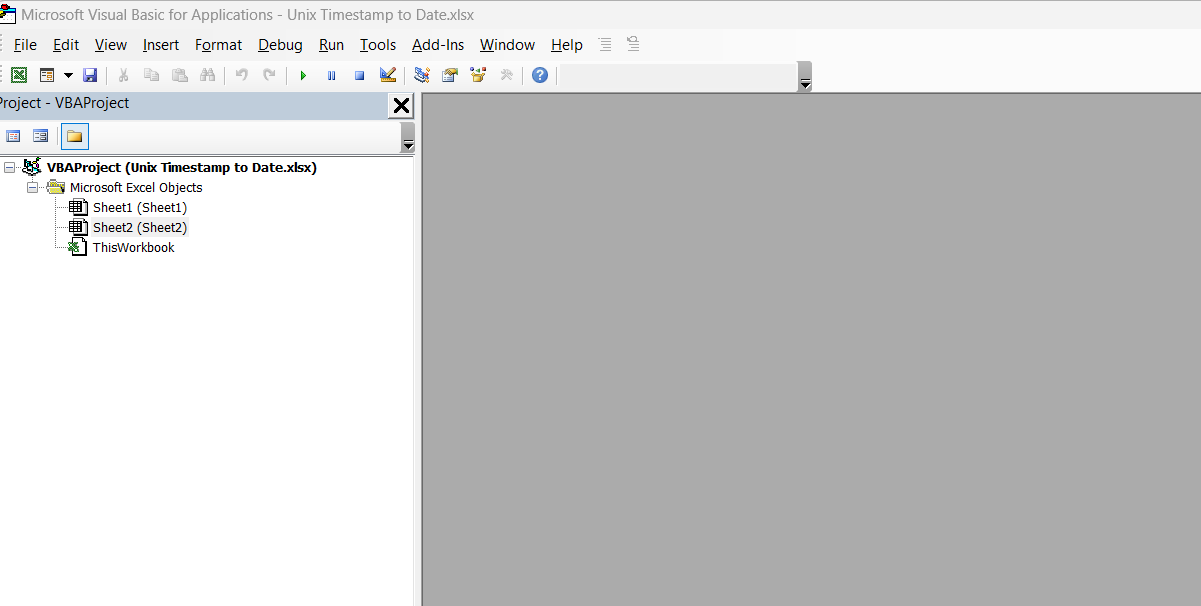Open VBA Help question mark icon
Screen dimensions: 1201x606
(540, 75)
